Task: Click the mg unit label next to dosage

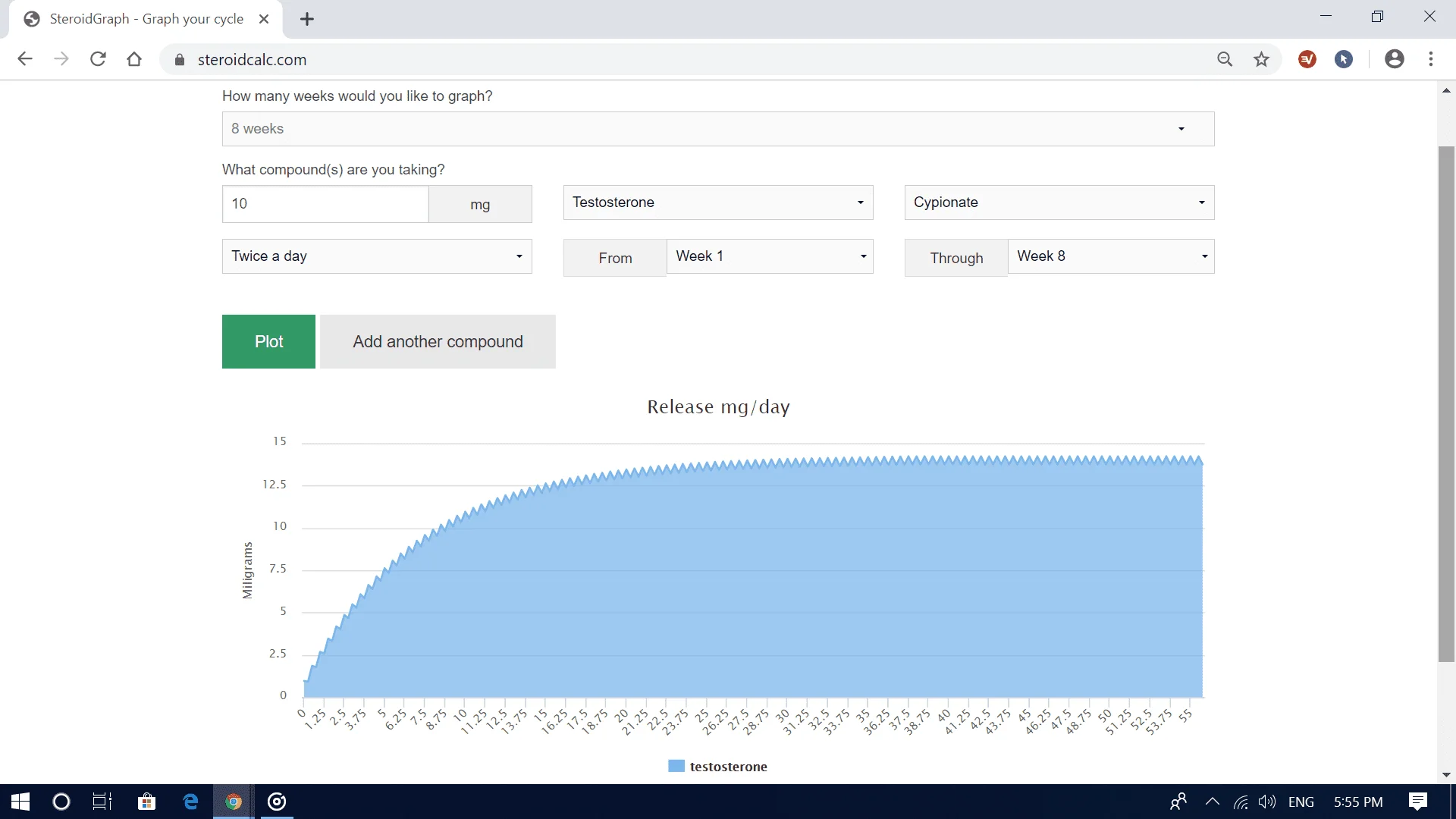Action: click(x=481, y=204)
